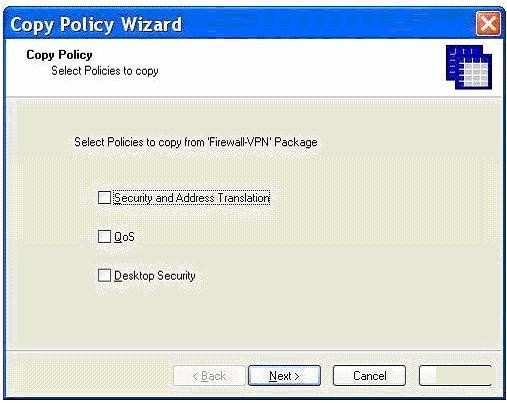This screenshot has height=403, width=507.
Task: Click the QoS label text
Action: [124, 237]
